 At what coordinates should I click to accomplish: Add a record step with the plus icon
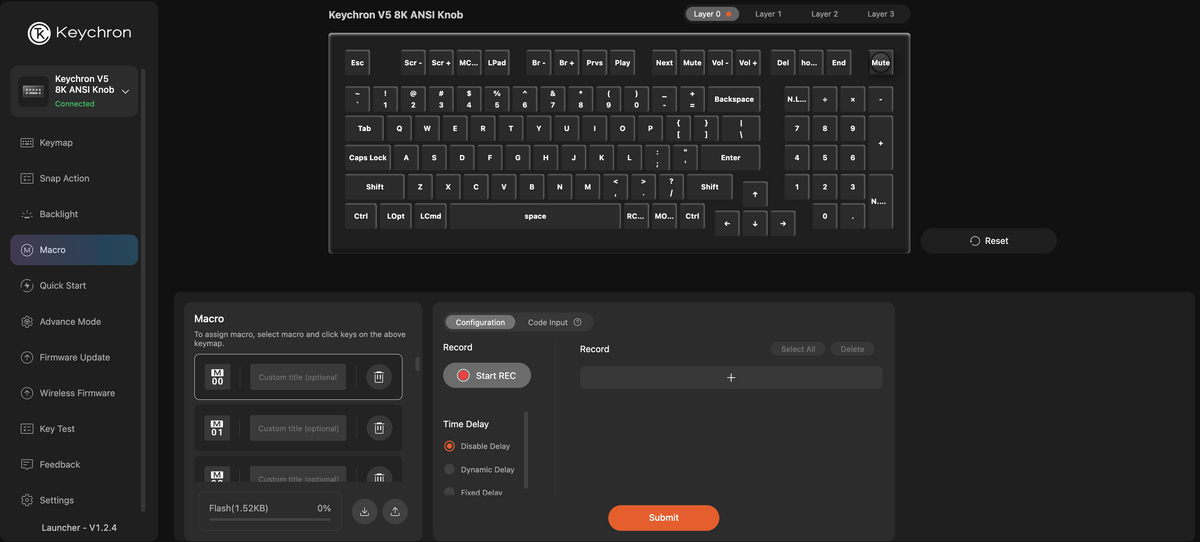(x=731, y=377)
